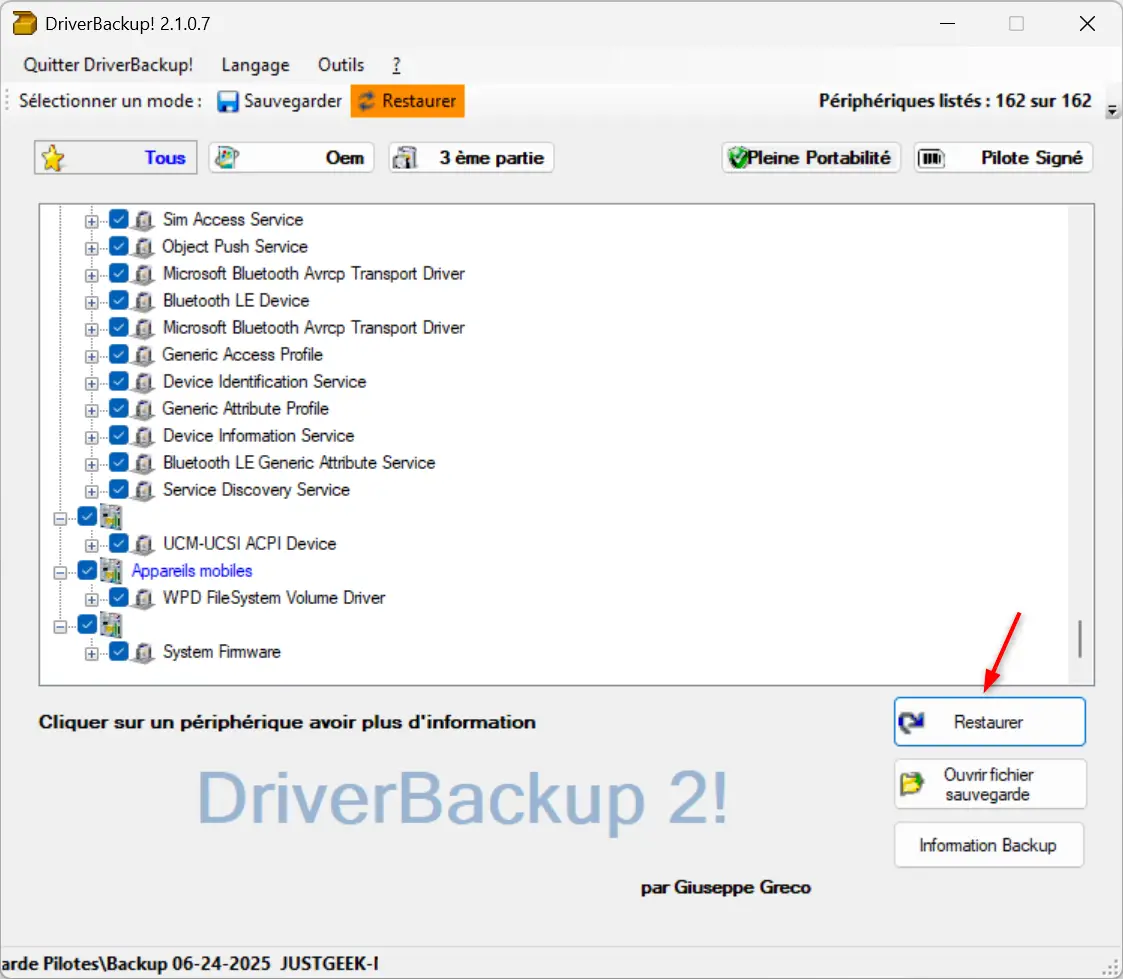Image resolution: width=1123 pixels, height=979 pixels.
Task: Click the Restaurer button at bottom right
Action: 990,722
